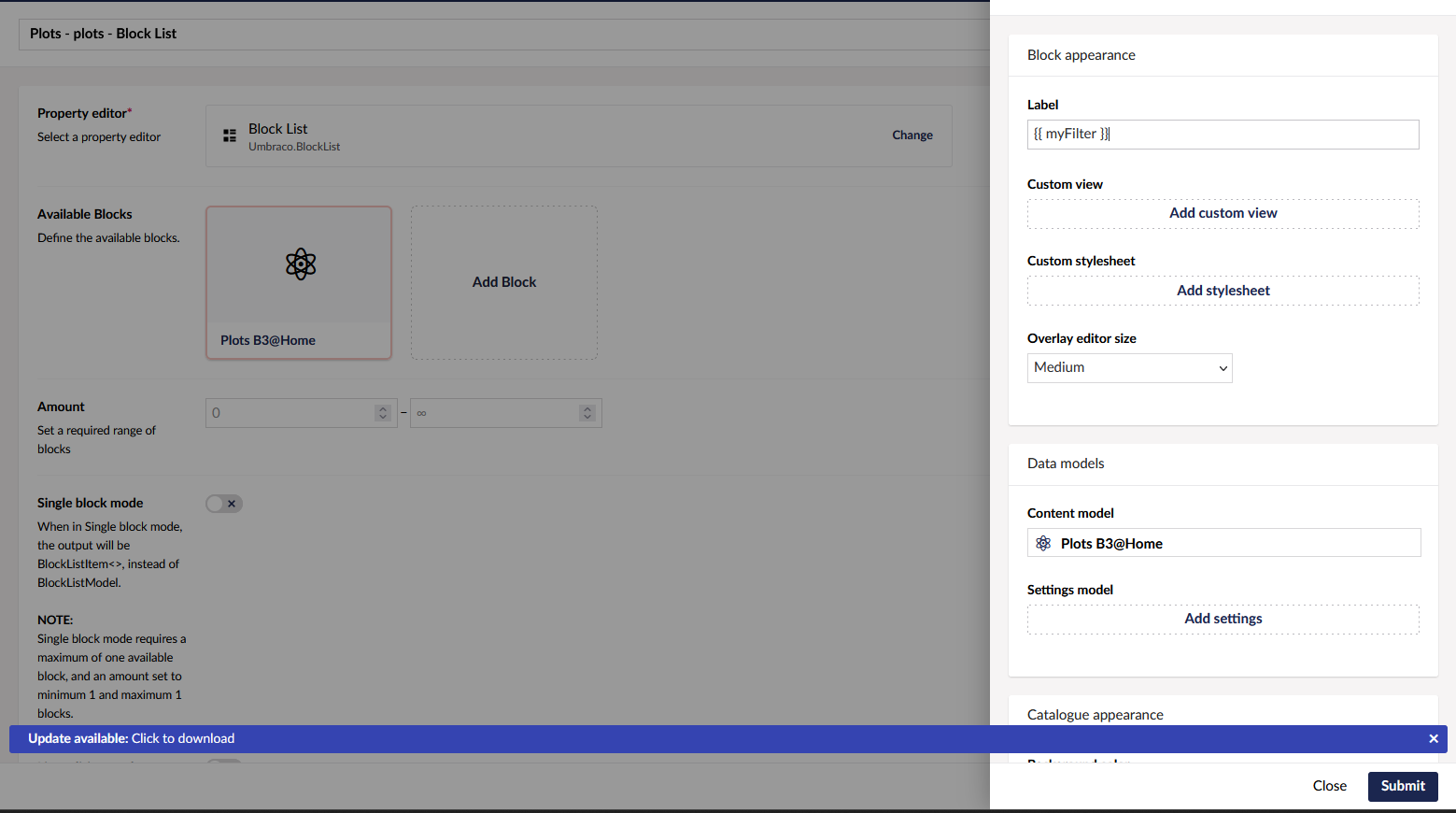Click the Plots B3@Home content model entry
Viewport: 1456px width, 813px height.
pos(1224,543)
